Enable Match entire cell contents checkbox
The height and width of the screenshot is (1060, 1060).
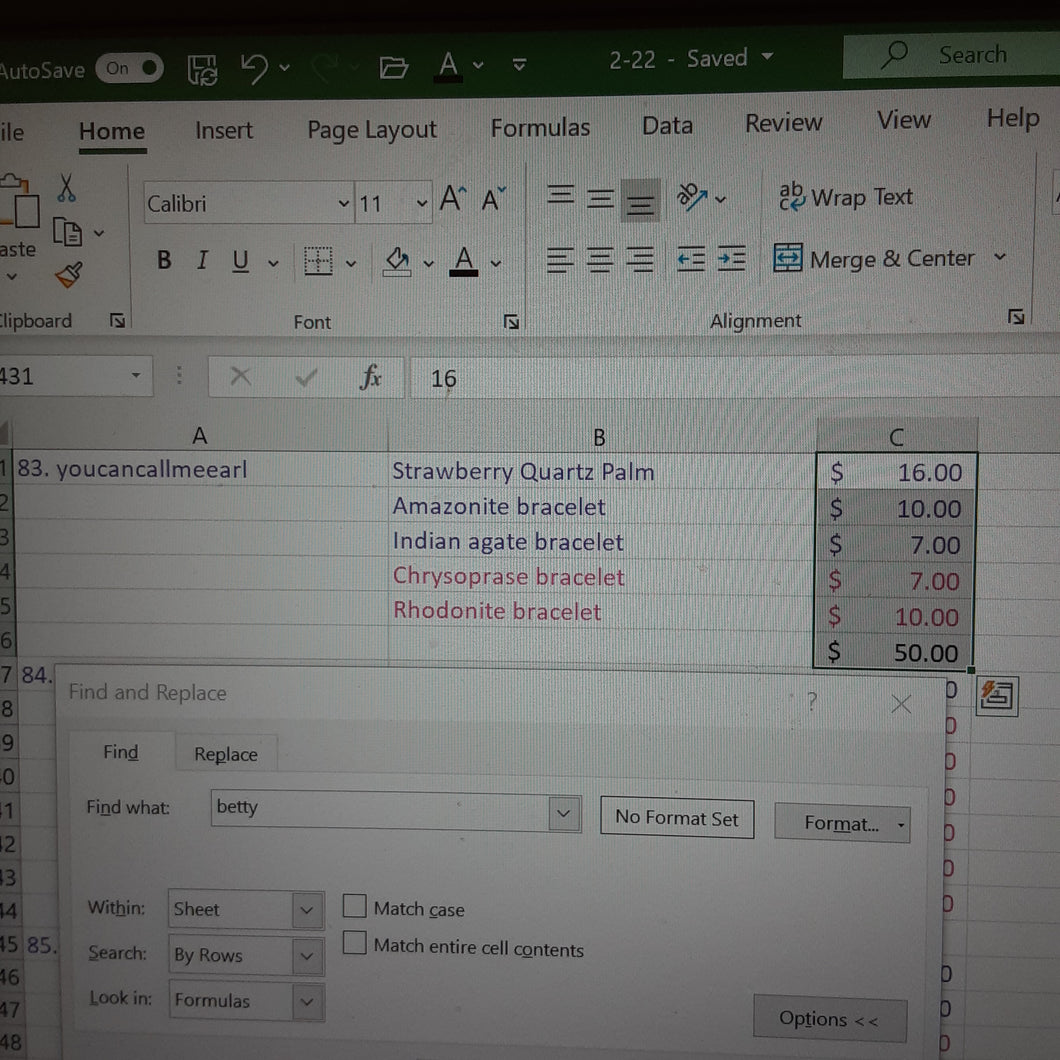tap(354, 942)
